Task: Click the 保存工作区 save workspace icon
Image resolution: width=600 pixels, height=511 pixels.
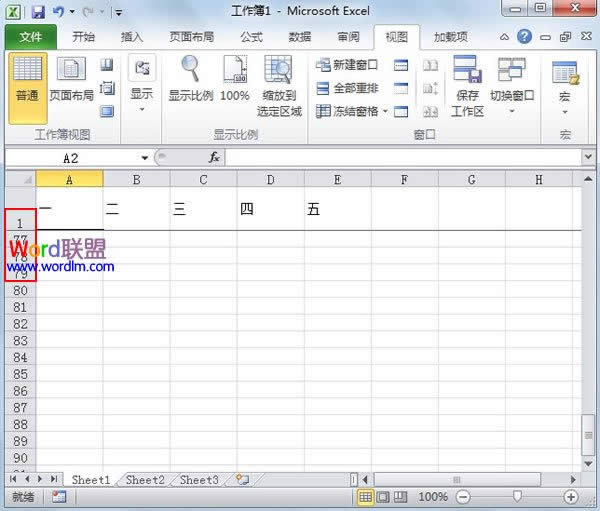Action: coord(467,85)
